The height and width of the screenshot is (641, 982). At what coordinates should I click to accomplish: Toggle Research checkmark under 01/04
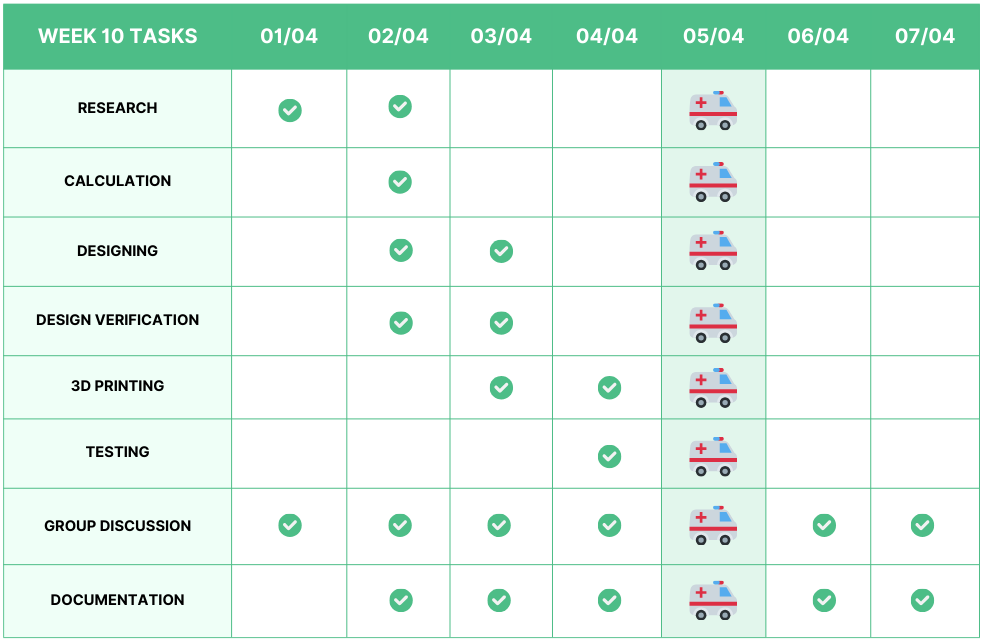point(290,110)
